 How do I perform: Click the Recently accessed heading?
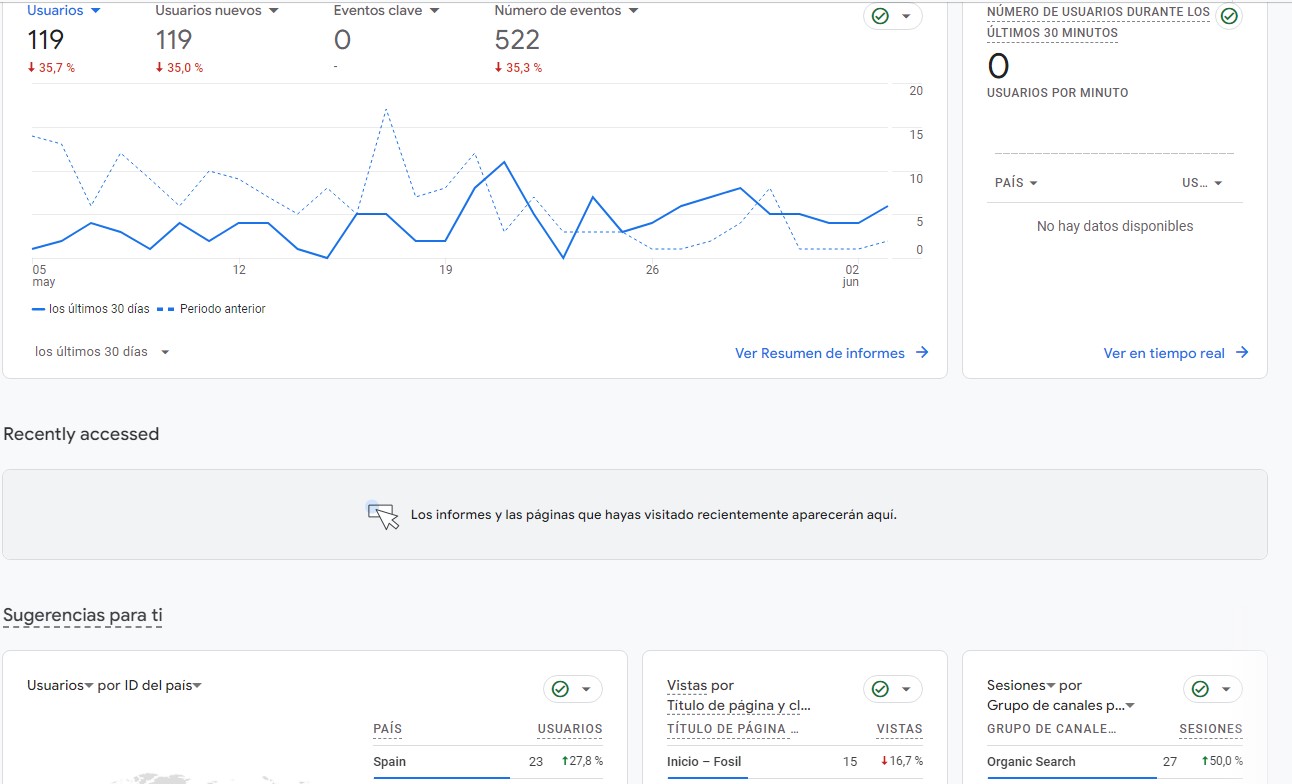pyautogui.click(x=81, y=434)
